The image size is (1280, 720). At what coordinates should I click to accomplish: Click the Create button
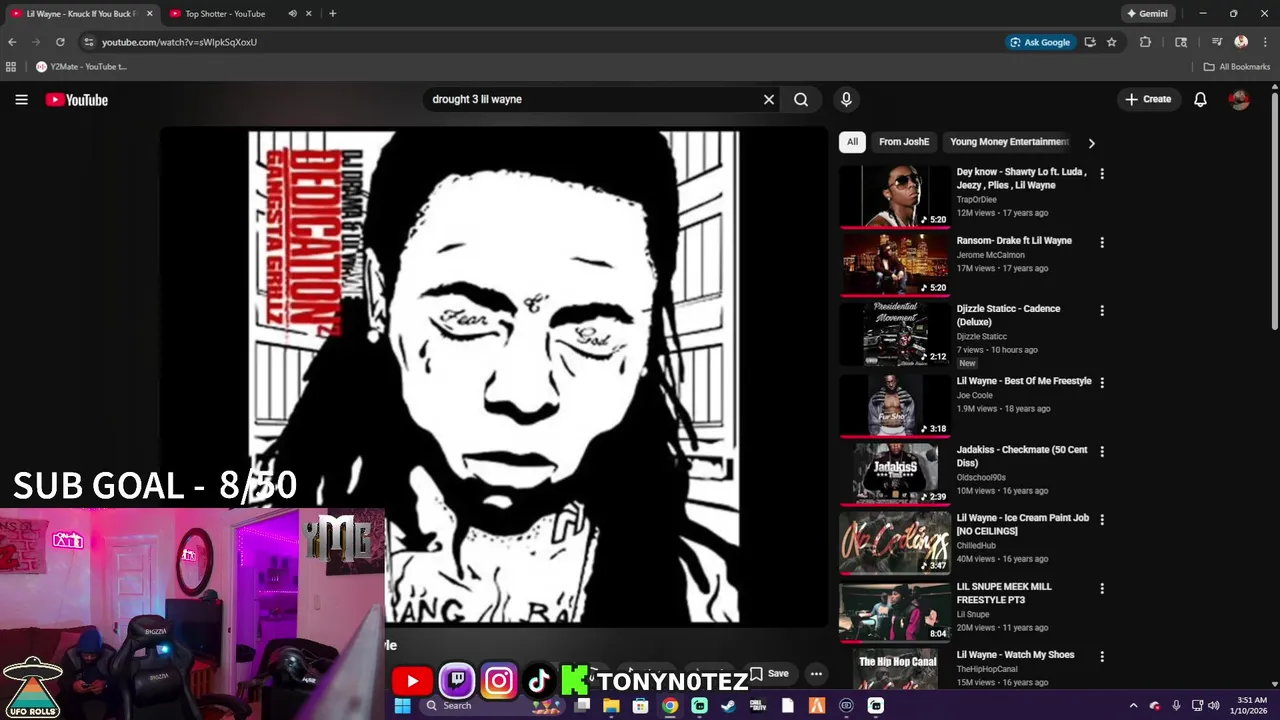[x=1148, y=99]
